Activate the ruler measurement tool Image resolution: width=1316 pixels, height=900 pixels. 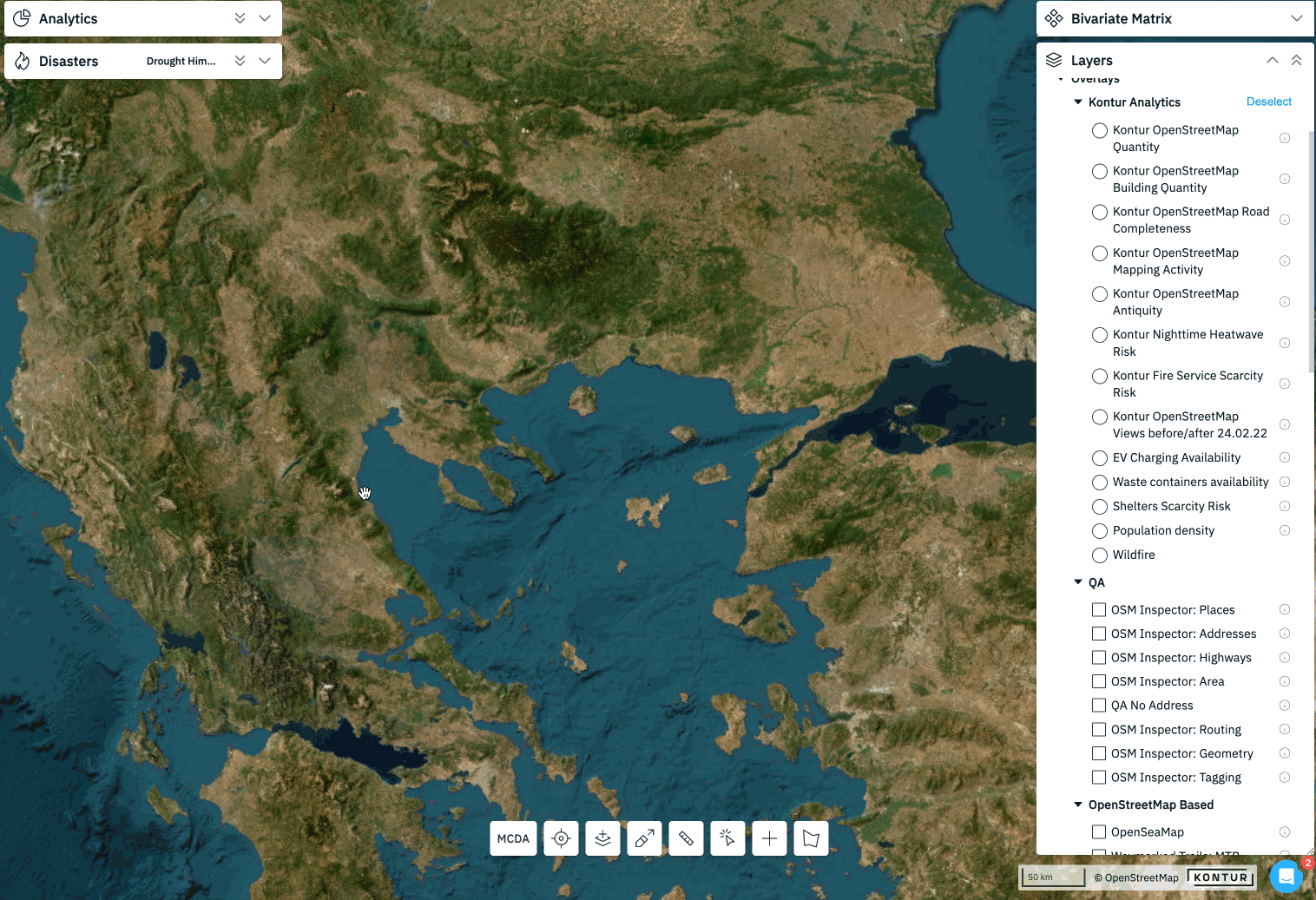tap(686, 838)
